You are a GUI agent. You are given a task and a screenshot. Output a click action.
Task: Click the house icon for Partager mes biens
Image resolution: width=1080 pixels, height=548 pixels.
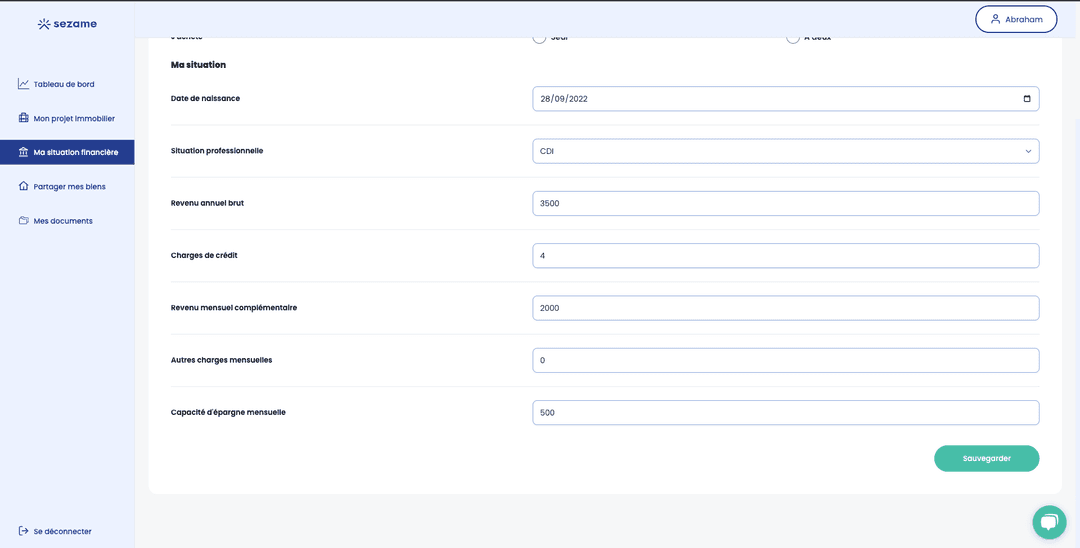click(x=23, y=186)
